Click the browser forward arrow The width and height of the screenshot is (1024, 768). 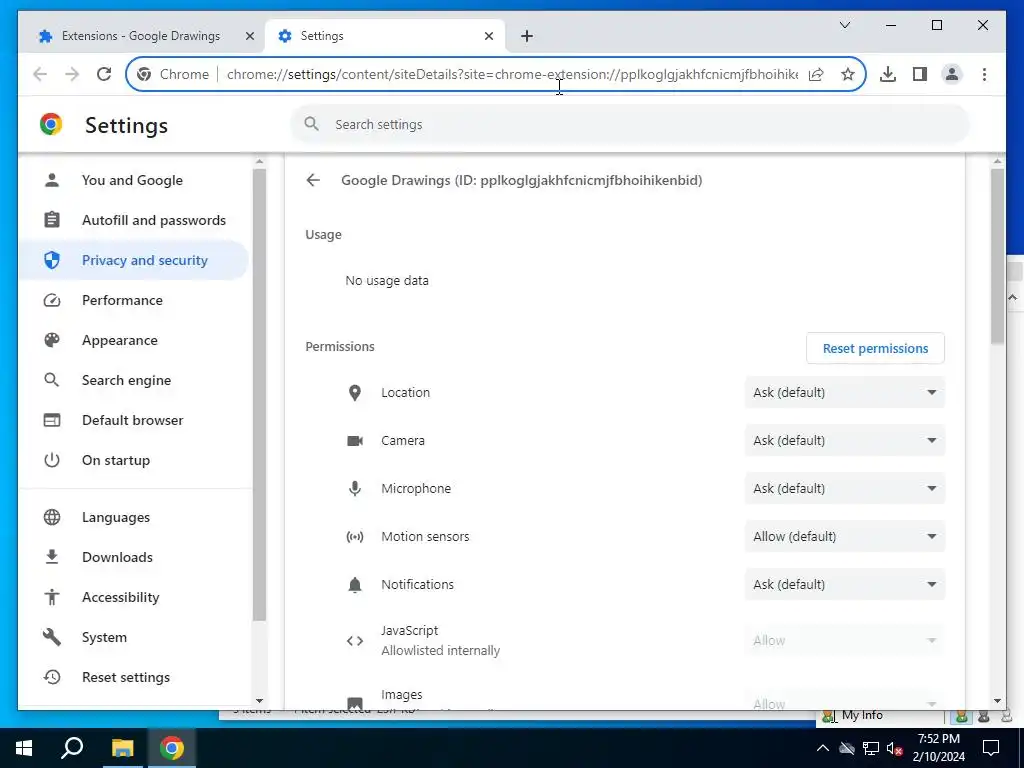[x=72, y=74]
